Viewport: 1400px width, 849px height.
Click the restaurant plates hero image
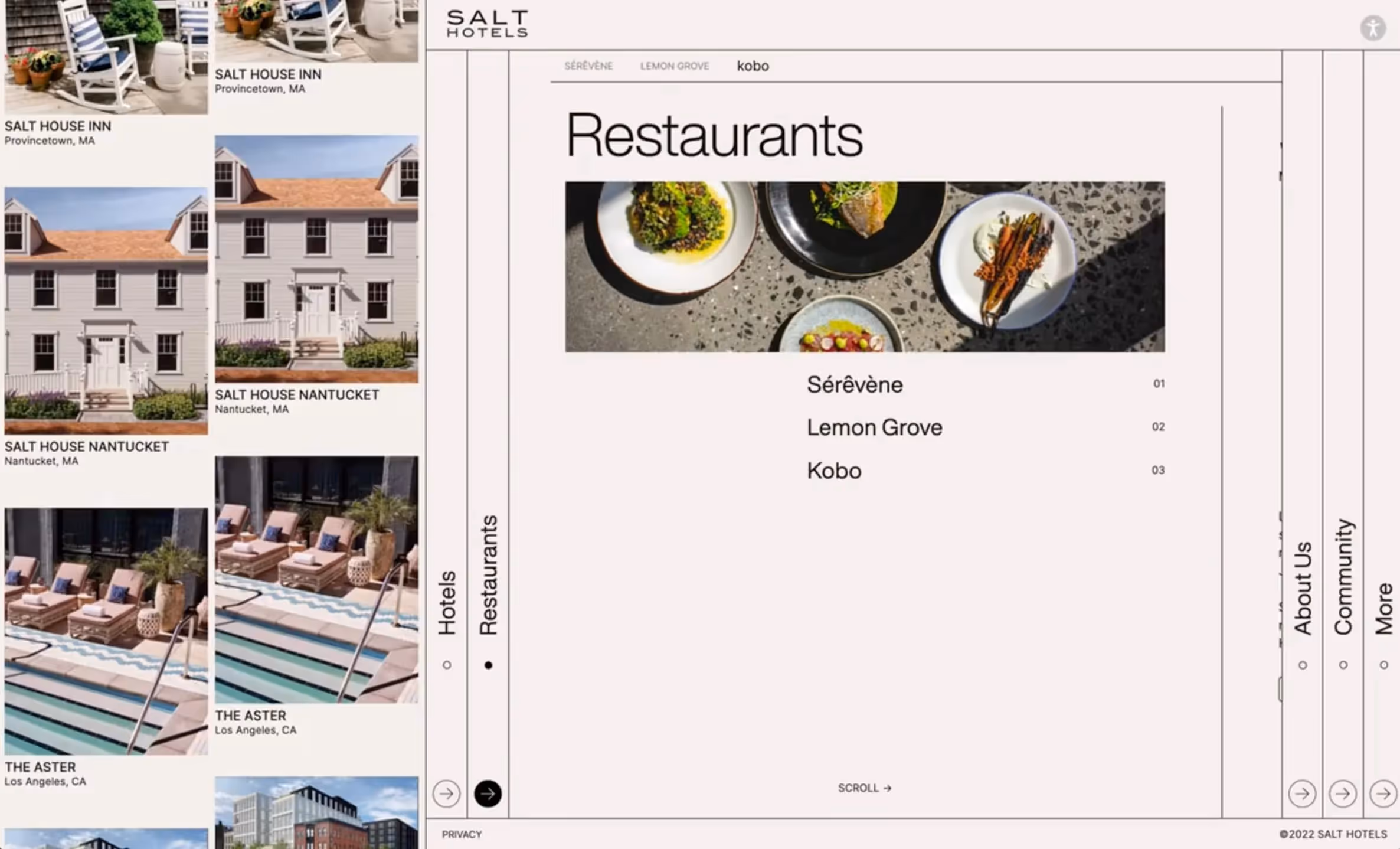(x=865, y=266)
